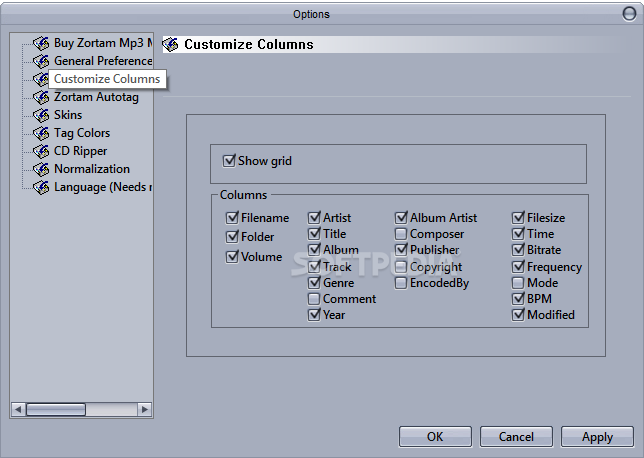Uncheck the Publisher column
The height and width of the screenshot is (458, 644).
point(401,250)
